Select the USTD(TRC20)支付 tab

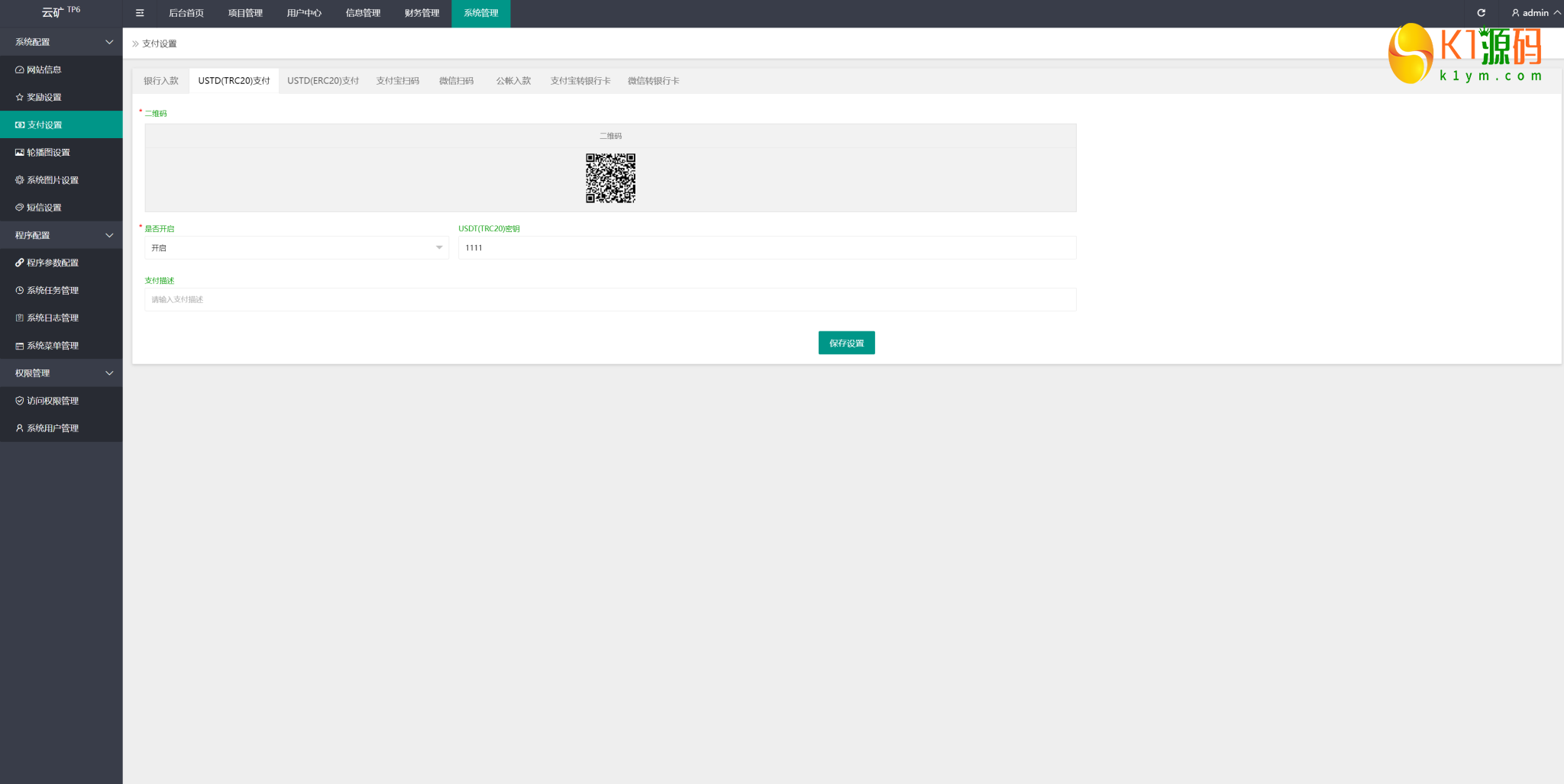(234, 81)
